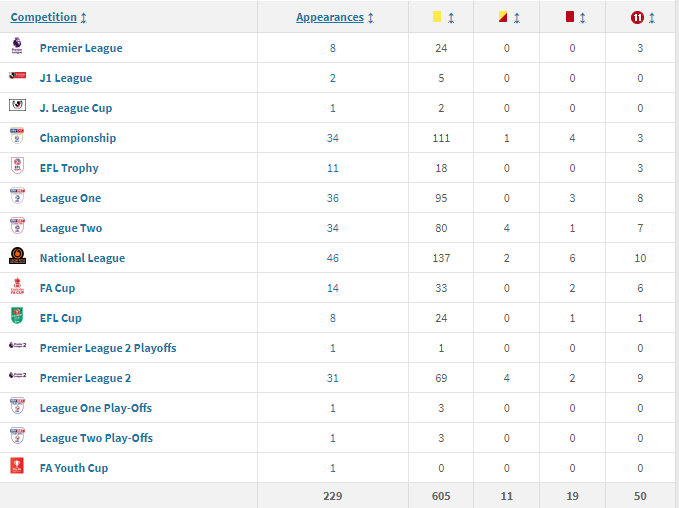Sort by second yellow card column arrow
The height and width of the screenshot is (508, 679).
tap(517, 18)
